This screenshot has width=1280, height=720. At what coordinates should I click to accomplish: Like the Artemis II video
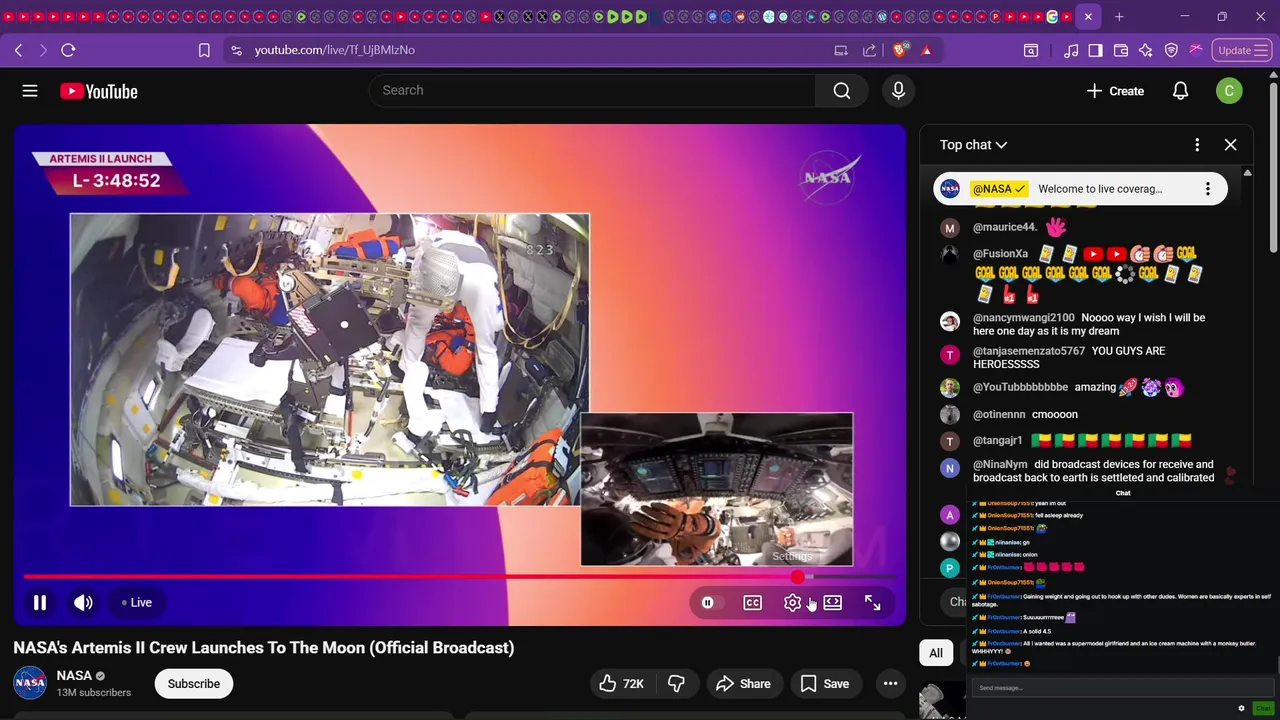point(620,684)
